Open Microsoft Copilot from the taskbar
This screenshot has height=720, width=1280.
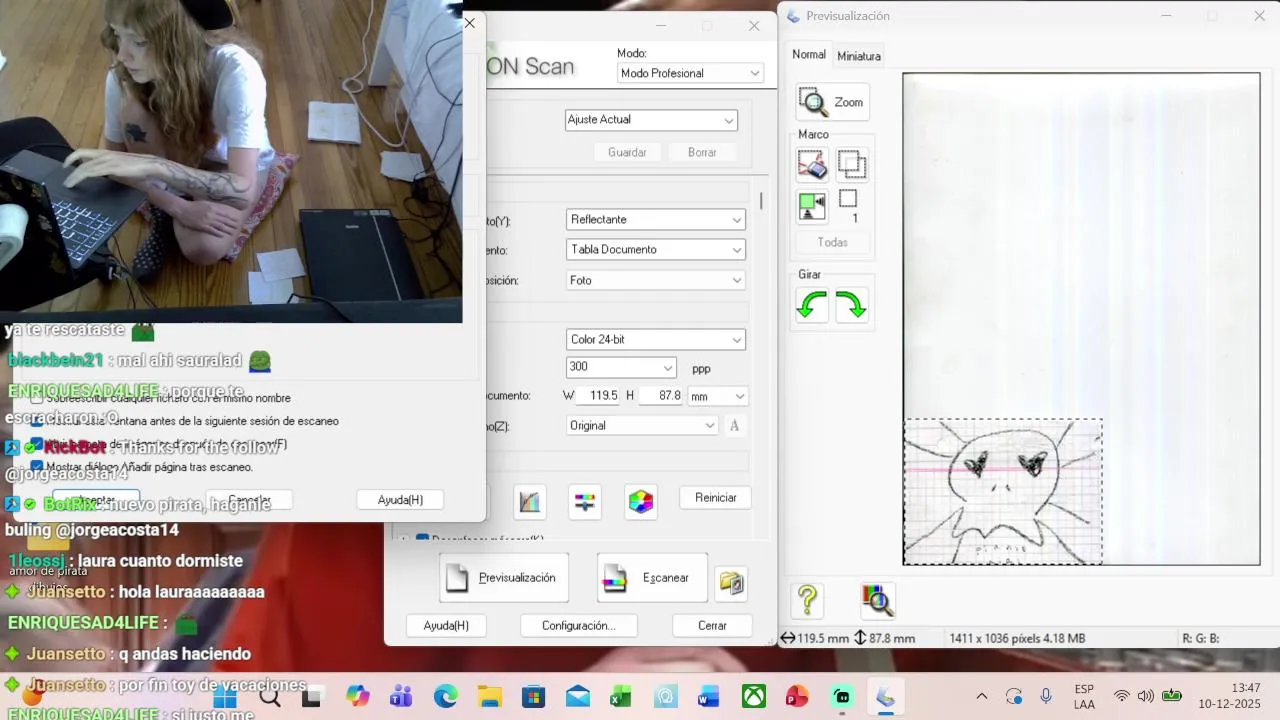(x=357, y=696)
